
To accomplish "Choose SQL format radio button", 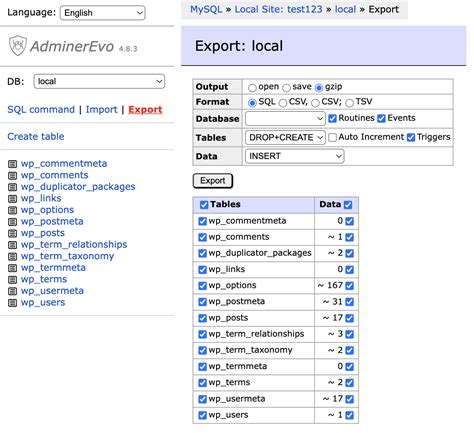I will (252, 103).
